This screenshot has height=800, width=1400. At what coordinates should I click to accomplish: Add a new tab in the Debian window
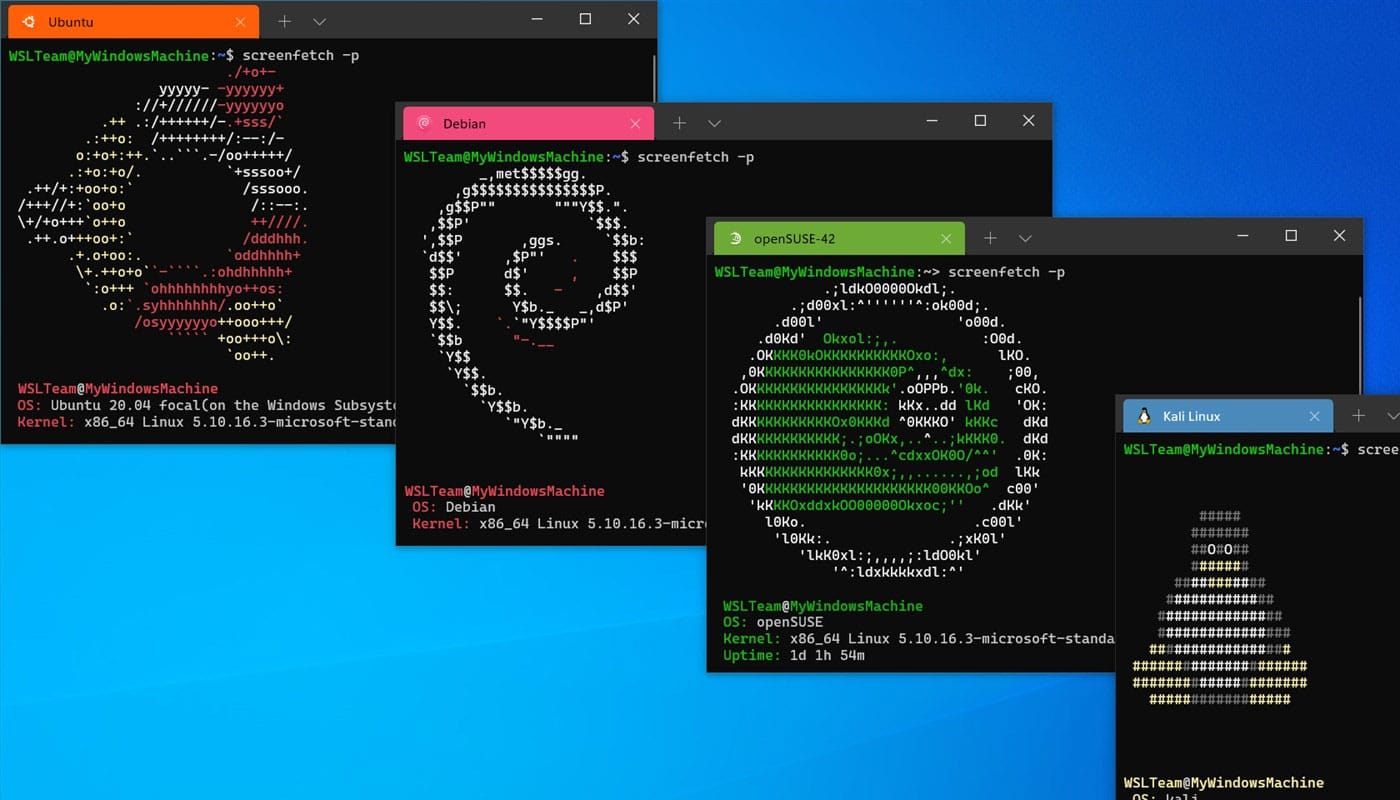point(679,123)
